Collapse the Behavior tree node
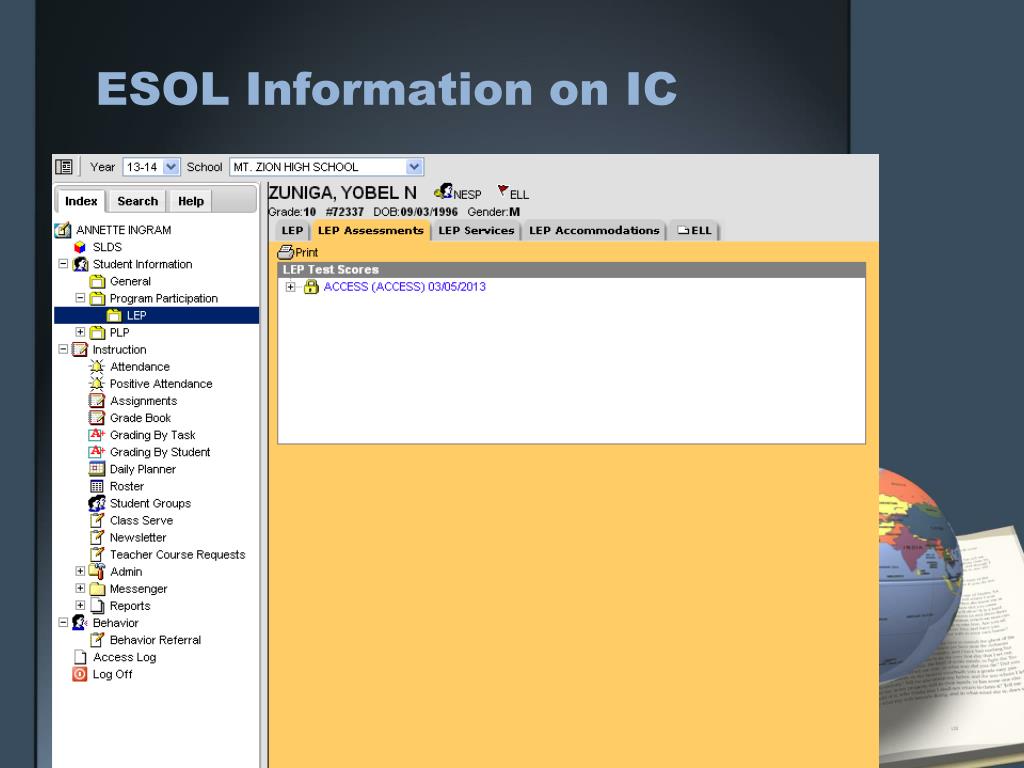Viewport: 1024px width, 768px height. tap(63, 622)
